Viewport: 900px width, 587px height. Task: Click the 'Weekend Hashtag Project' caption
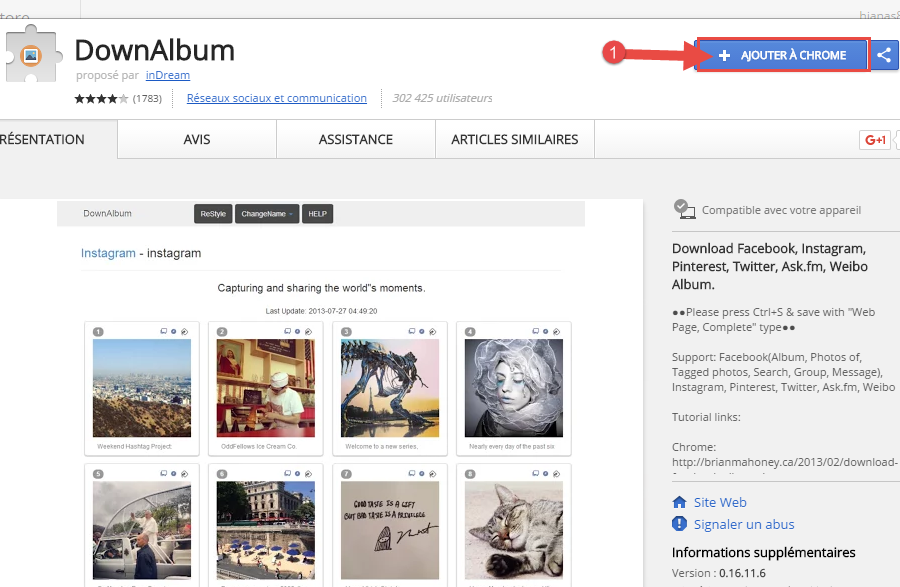coord(134,446)
